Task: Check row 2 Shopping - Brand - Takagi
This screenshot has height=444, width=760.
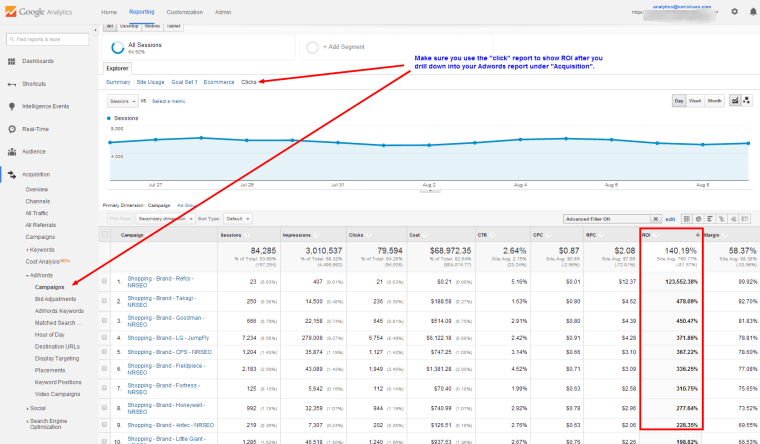Action: pos(105,301)
